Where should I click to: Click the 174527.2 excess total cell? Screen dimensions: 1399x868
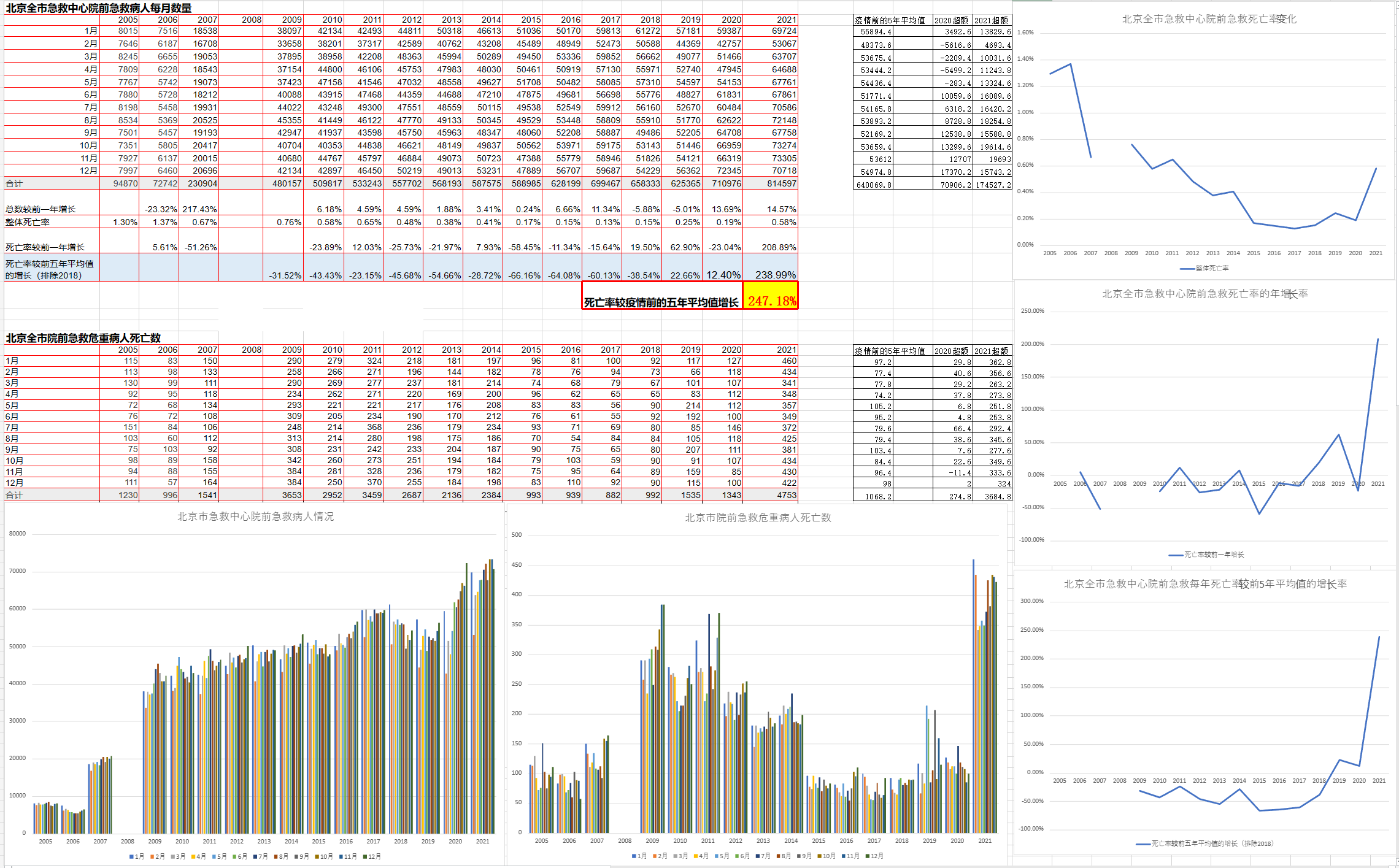(x=992, y=185)
